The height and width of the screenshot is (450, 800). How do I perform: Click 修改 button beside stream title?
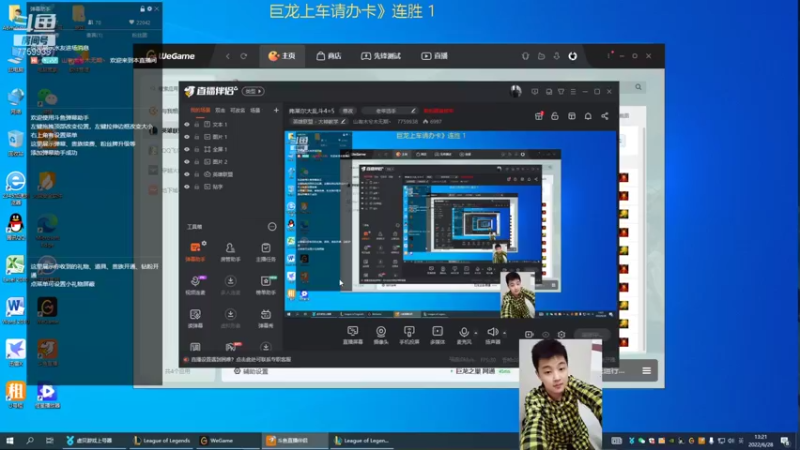tap(347, 111)
